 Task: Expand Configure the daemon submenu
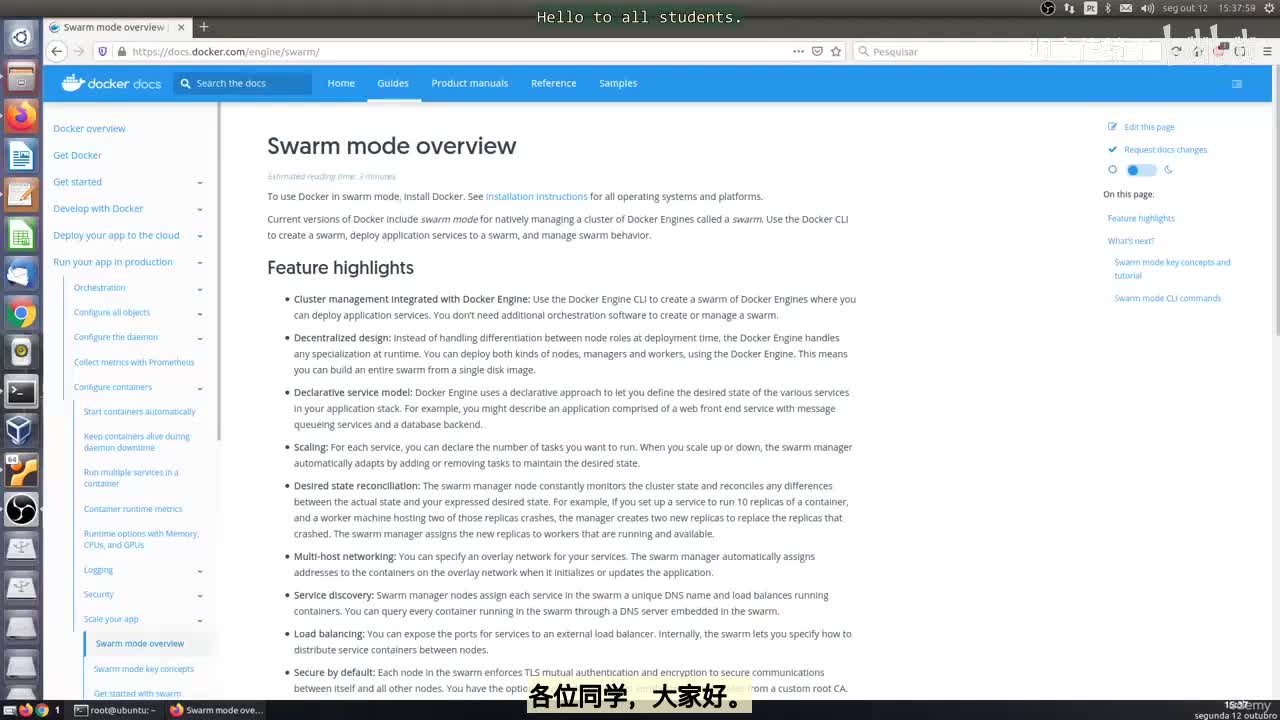pyautogui.click(x=200, y=338)
